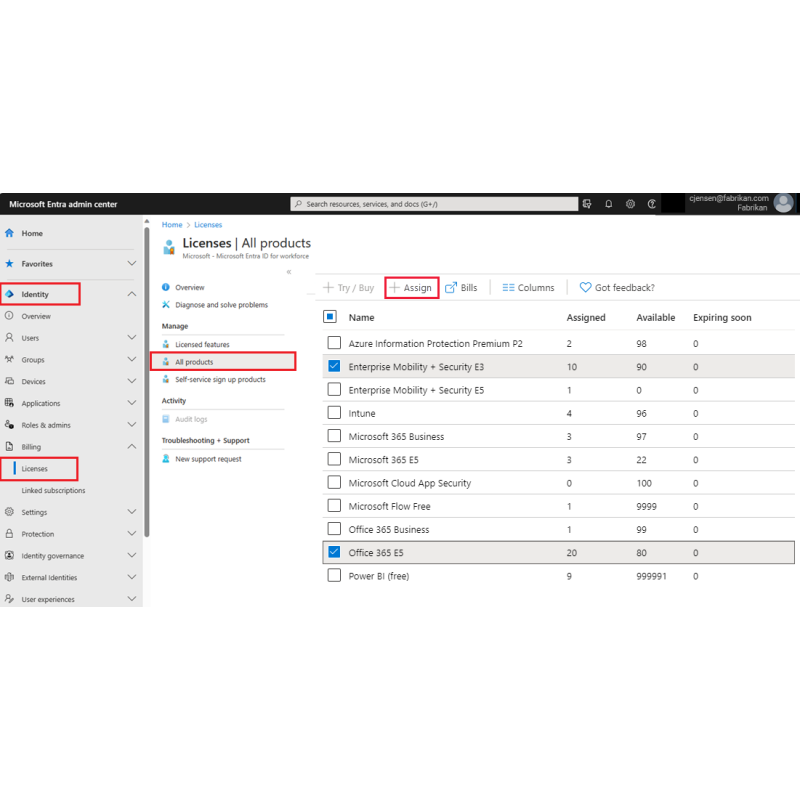Uncheck Enterprise Mobility + Security E3 checkbox

point(334,366)
